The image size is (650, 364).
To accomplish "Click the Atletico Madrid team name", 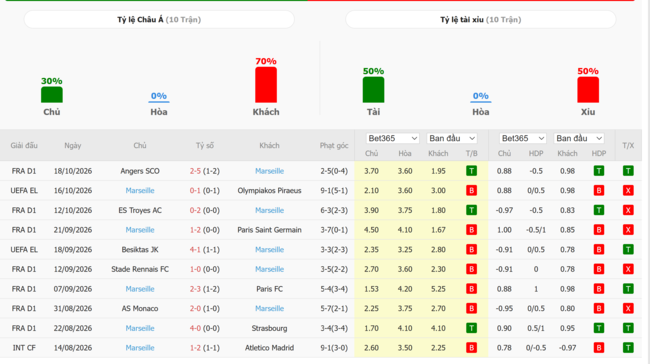I will tap(269, 348).
